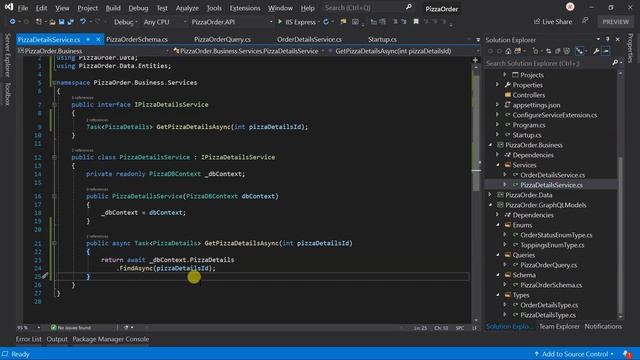Open the Analyze menu
Screen dimensions: 640x360
(187, 8)
